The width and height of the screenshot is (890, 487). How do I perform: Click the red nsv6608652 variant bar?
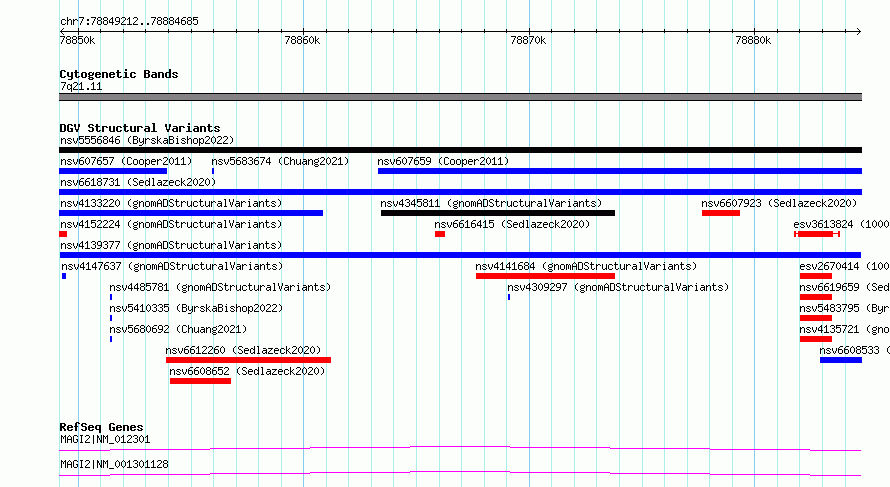(200, 381)
